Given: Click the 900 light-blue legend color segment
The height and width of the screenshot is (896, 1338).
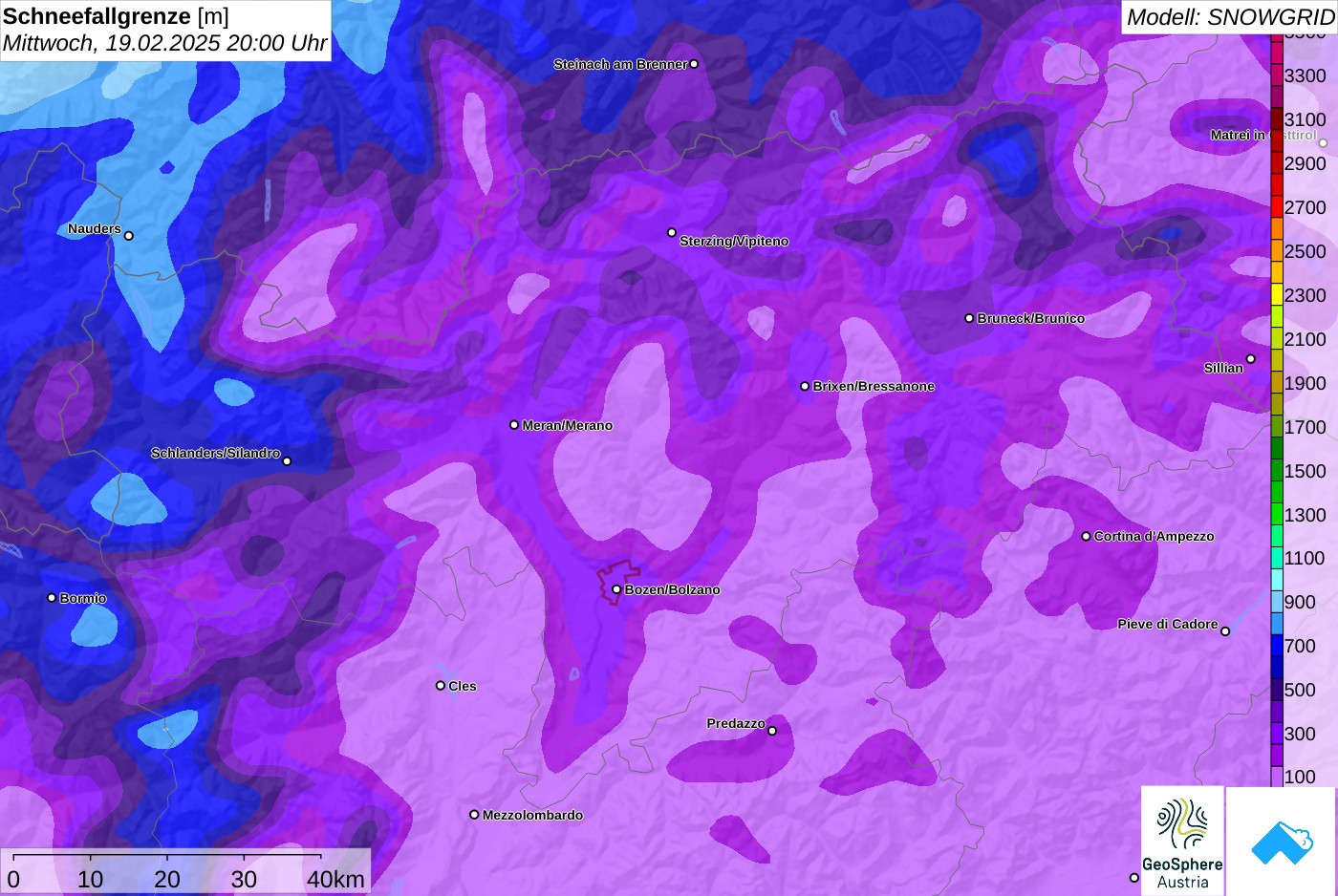Looking at the screenshot, I should coord(1277,602).
